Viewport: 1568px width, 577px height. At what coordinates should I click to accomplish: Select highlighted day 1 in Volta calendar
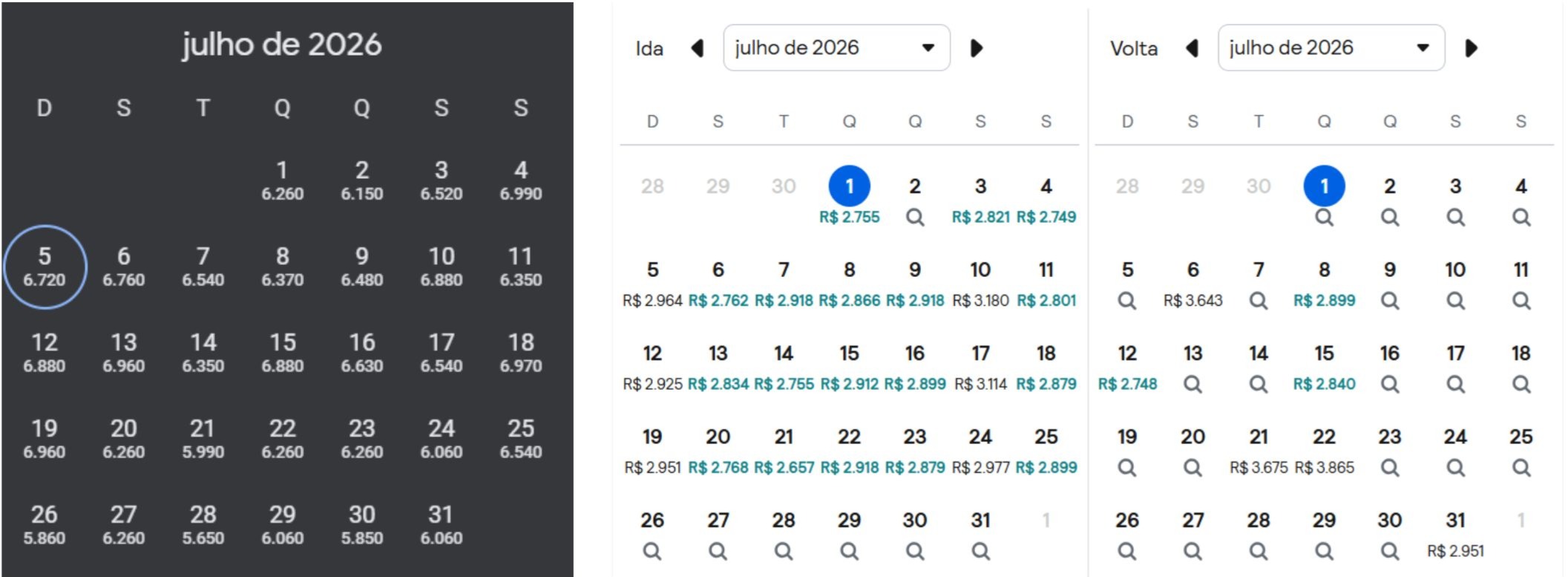(1324, 186)
